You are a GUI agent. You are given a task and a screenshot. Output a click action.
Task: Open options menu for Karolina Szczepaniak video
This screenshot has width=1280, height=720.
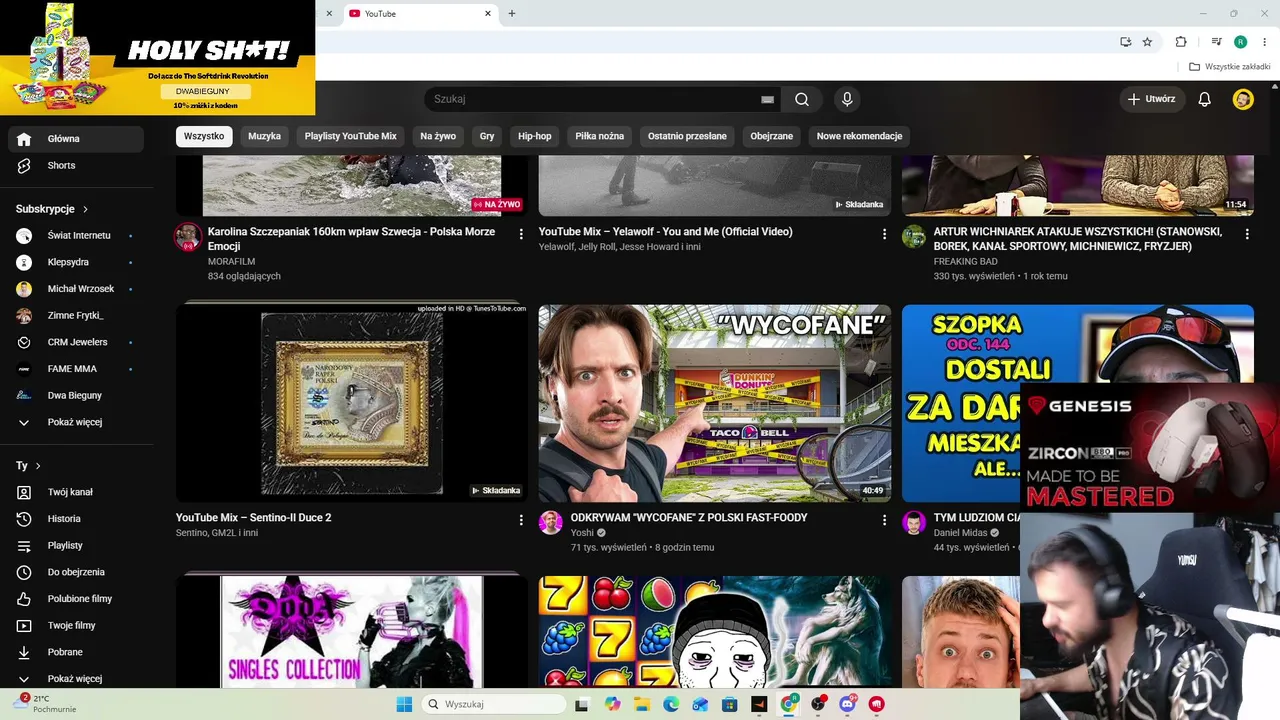click(521, 234)
